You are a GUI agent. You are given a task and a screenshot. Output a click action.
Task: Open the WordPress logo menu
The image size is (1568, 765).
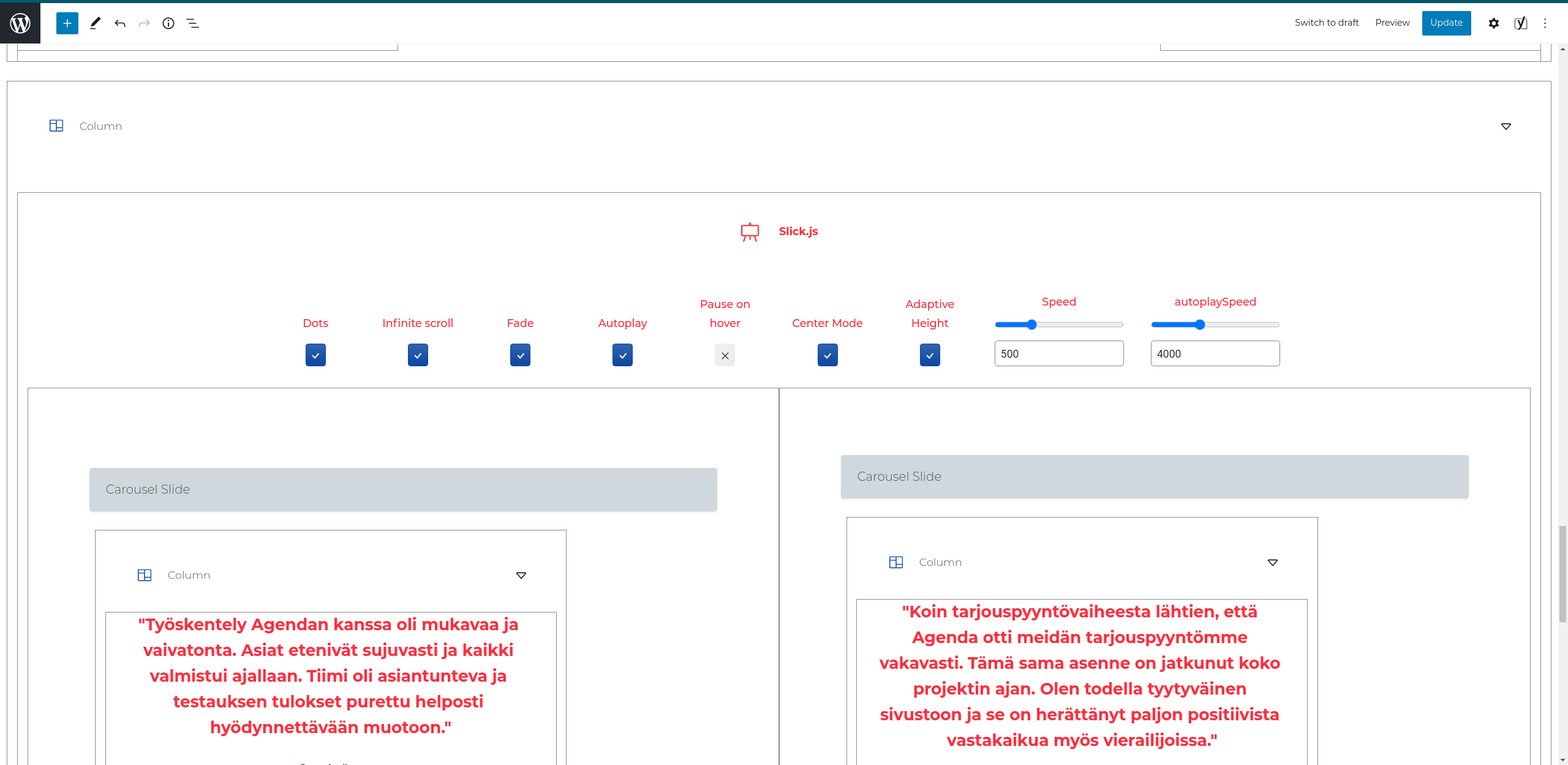(x=20, y=23)
